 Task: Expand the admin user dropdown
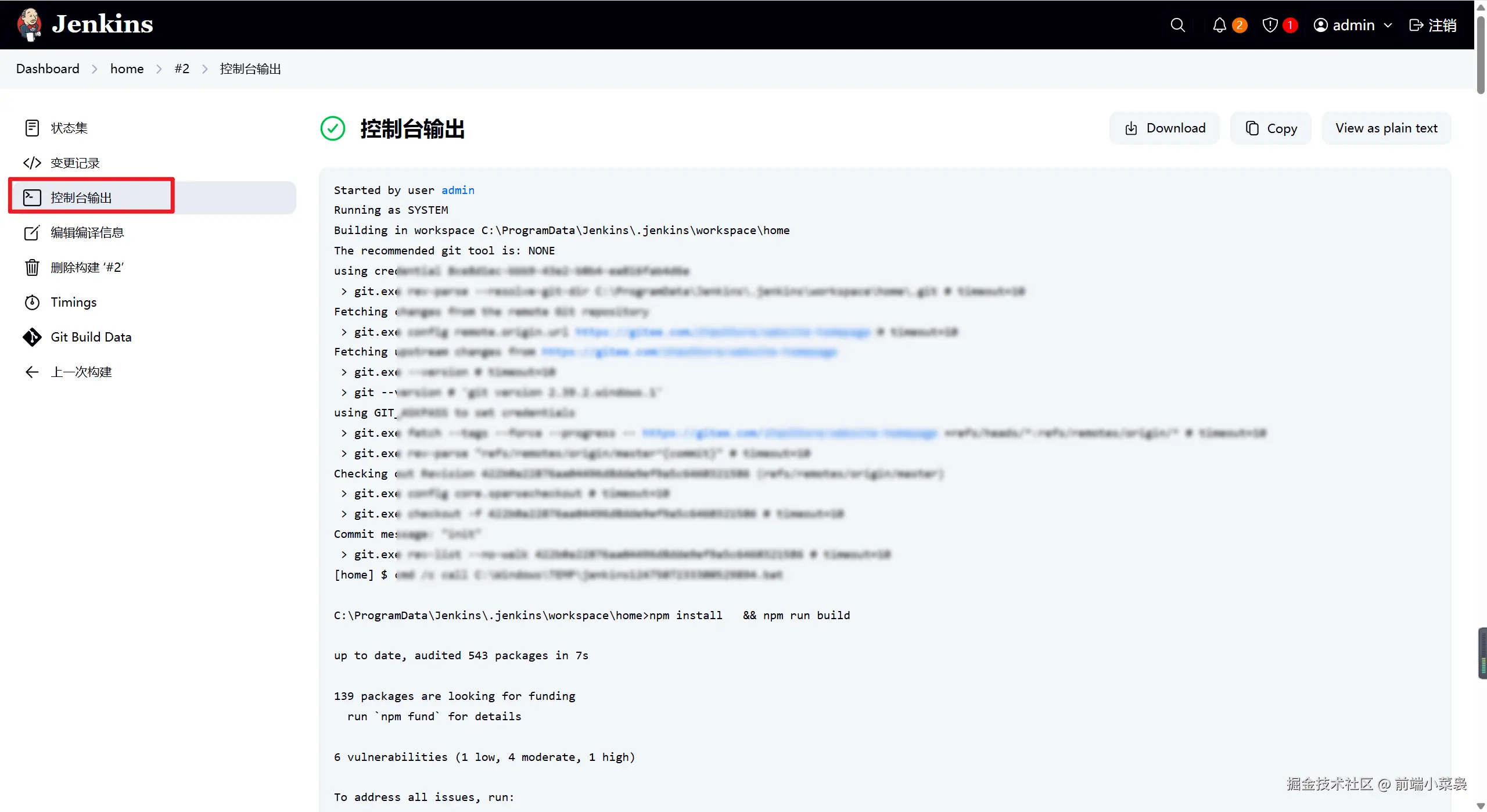pyautogui.click(x=1388, y=25)
